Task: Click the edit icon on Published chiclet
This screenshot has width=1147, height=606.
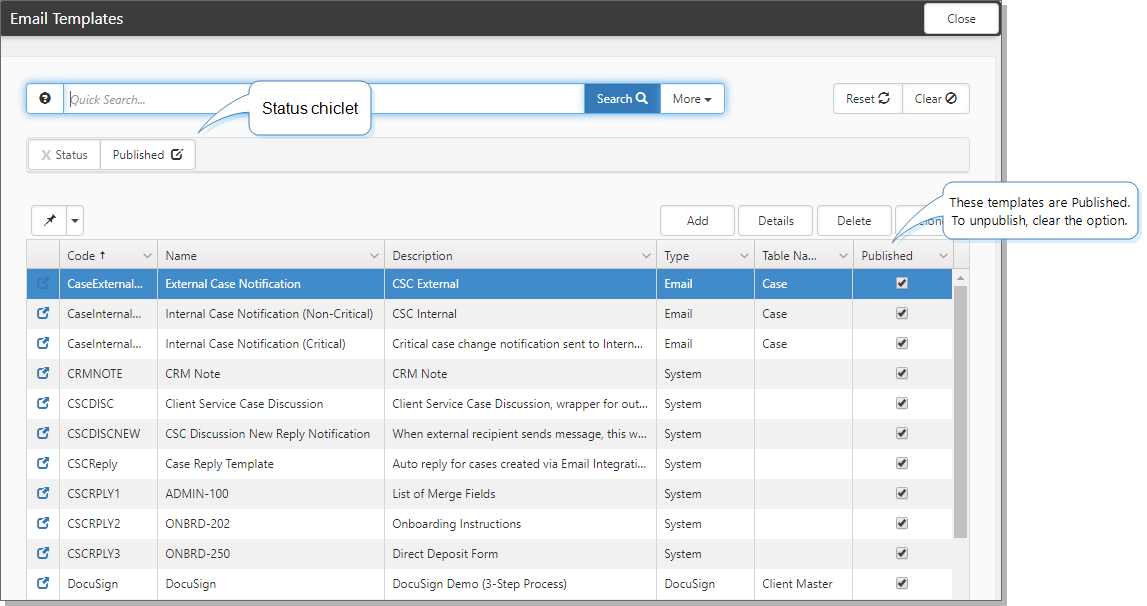Action: [x=177, y=155]
